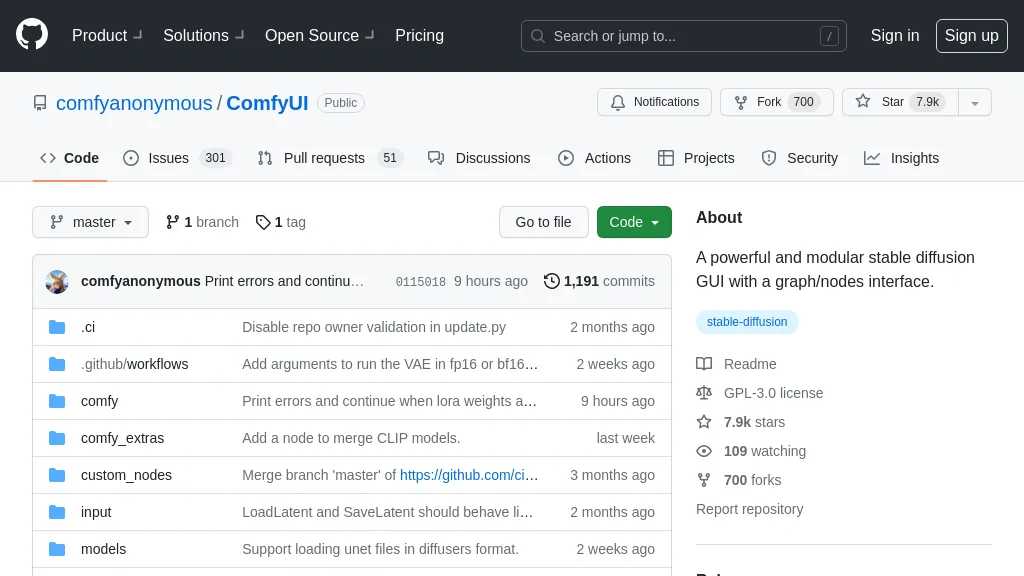
Task: Open the master branch dropdown
Action: point(90,222)
